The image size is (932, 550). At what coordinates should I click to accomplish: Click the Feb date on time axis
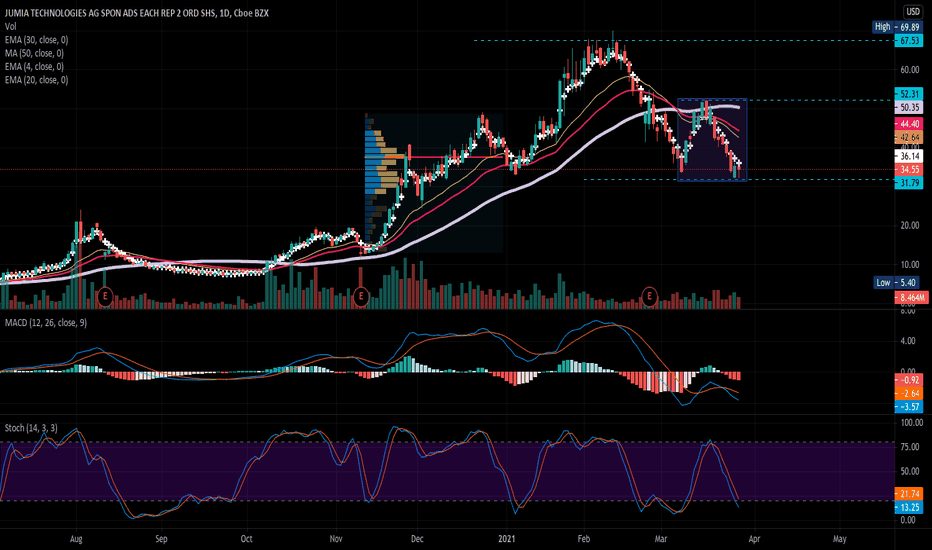584,539
